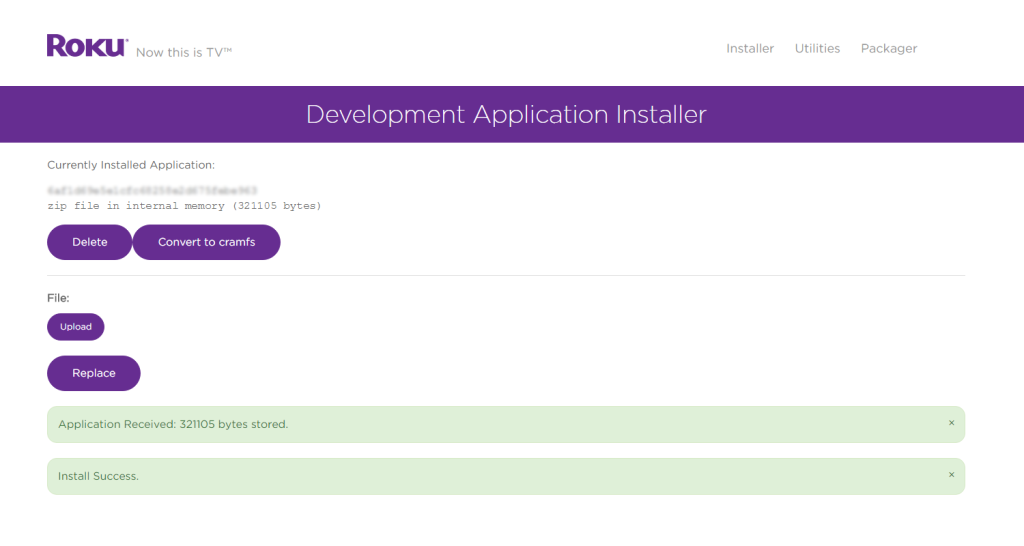Click the Currently Installed Application label
The height and width of the screenshot is (546, 1024).
(x=131, y=165)
